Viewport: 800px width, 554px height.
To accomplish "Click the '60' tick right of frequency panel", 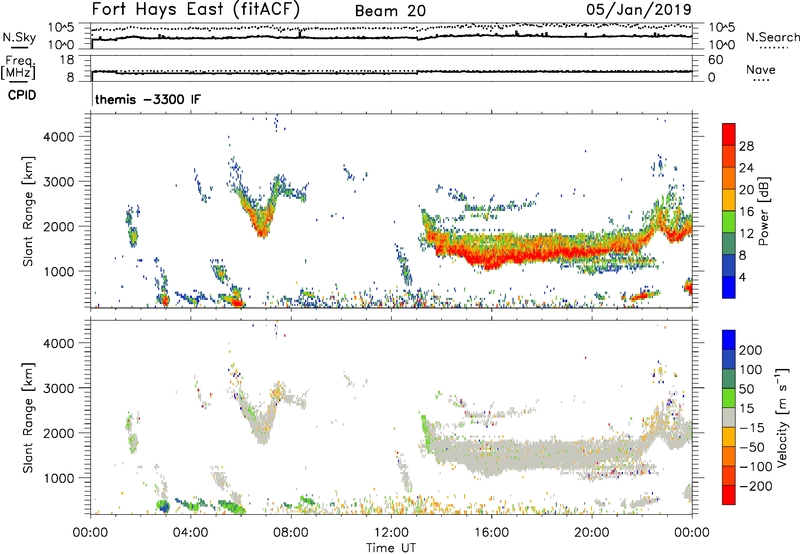I will (x=715, y=60).
